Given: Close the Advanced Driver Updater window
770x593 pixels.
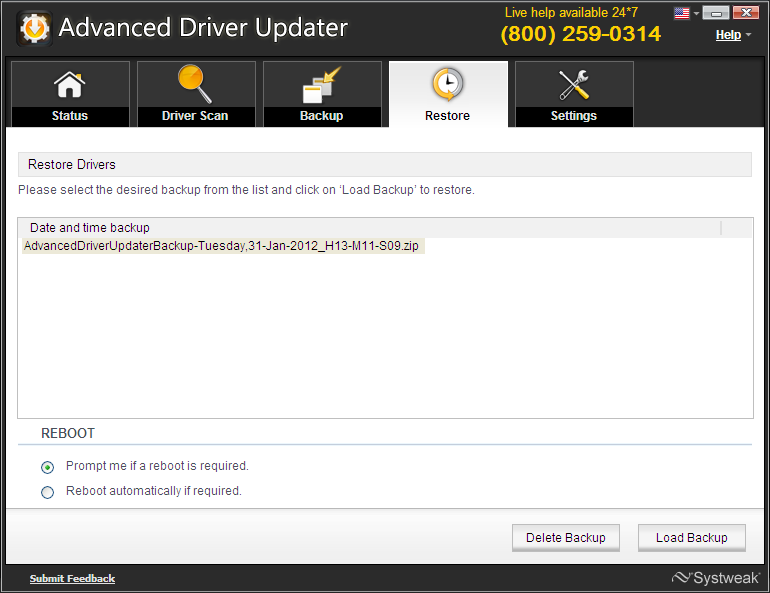Looking at the screenshot, I should (x=746, y=13).
